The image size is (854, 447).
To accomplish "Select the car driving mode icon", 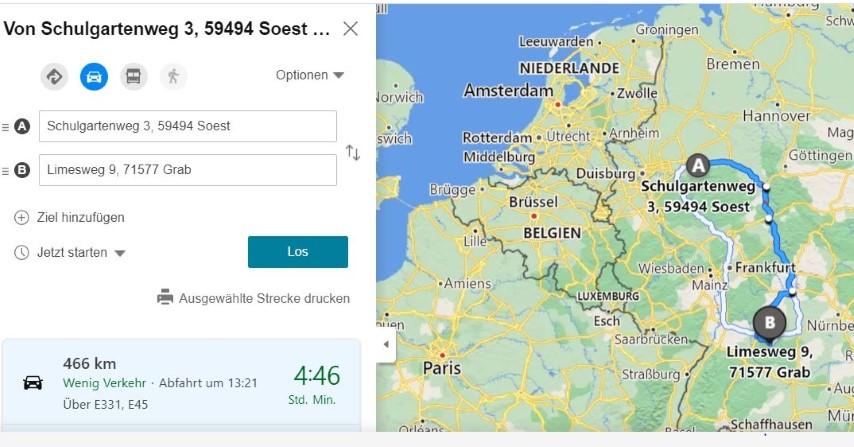I will pyautogui.click(x=94, y=76).
